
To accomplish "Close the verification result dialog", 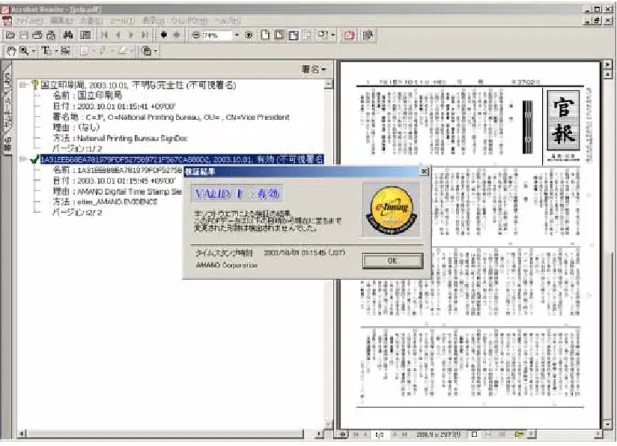I will tap(424, 171).
